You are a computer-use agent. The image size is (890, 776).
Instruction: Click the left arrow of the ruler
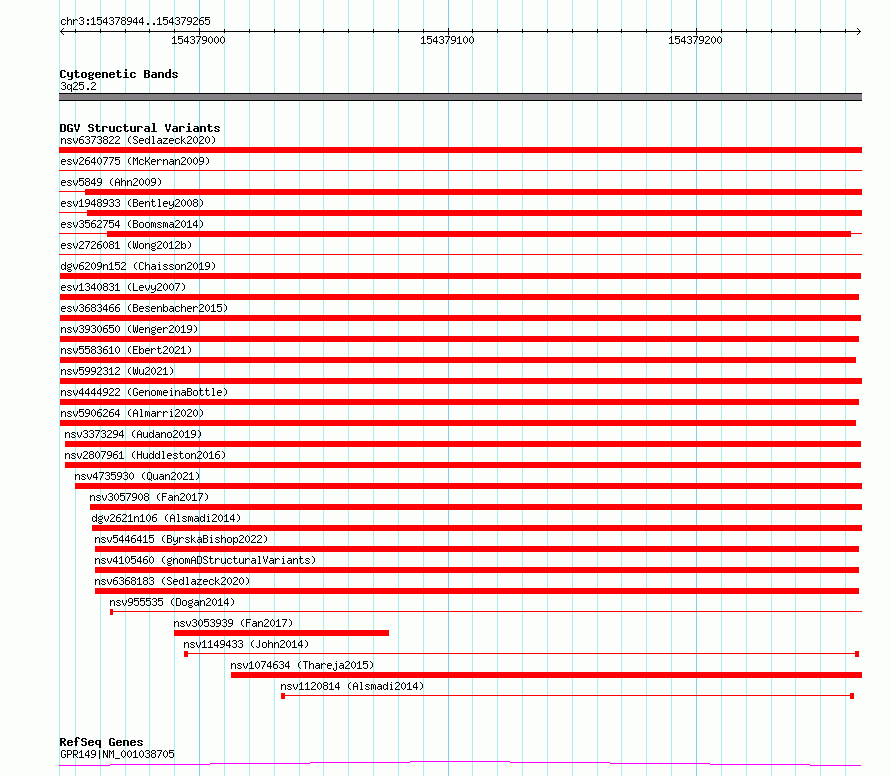(62, 32)
